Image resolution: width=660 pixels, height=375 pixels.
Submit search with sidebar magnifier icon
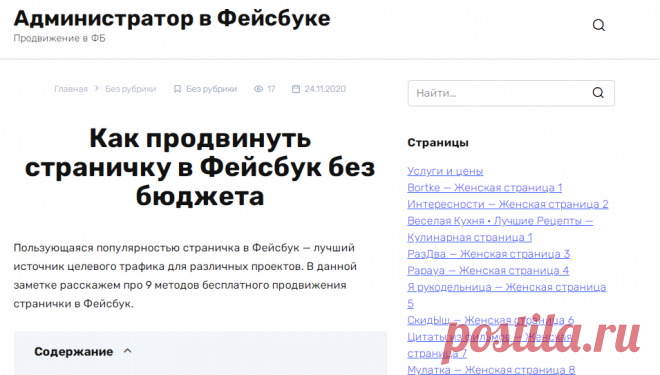[x=598, y=93]
